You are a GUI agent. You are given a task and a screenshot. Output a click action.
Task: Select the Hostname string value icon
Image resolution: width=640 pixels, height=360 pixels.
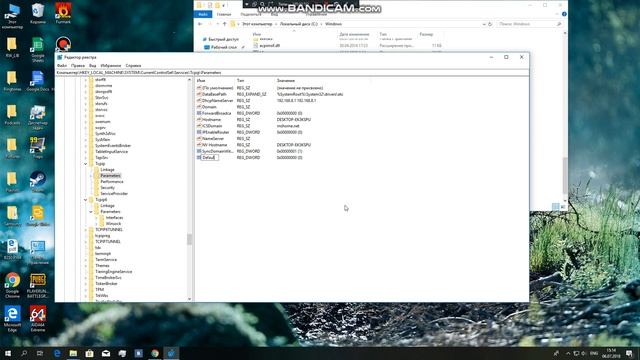pos(199,120)
